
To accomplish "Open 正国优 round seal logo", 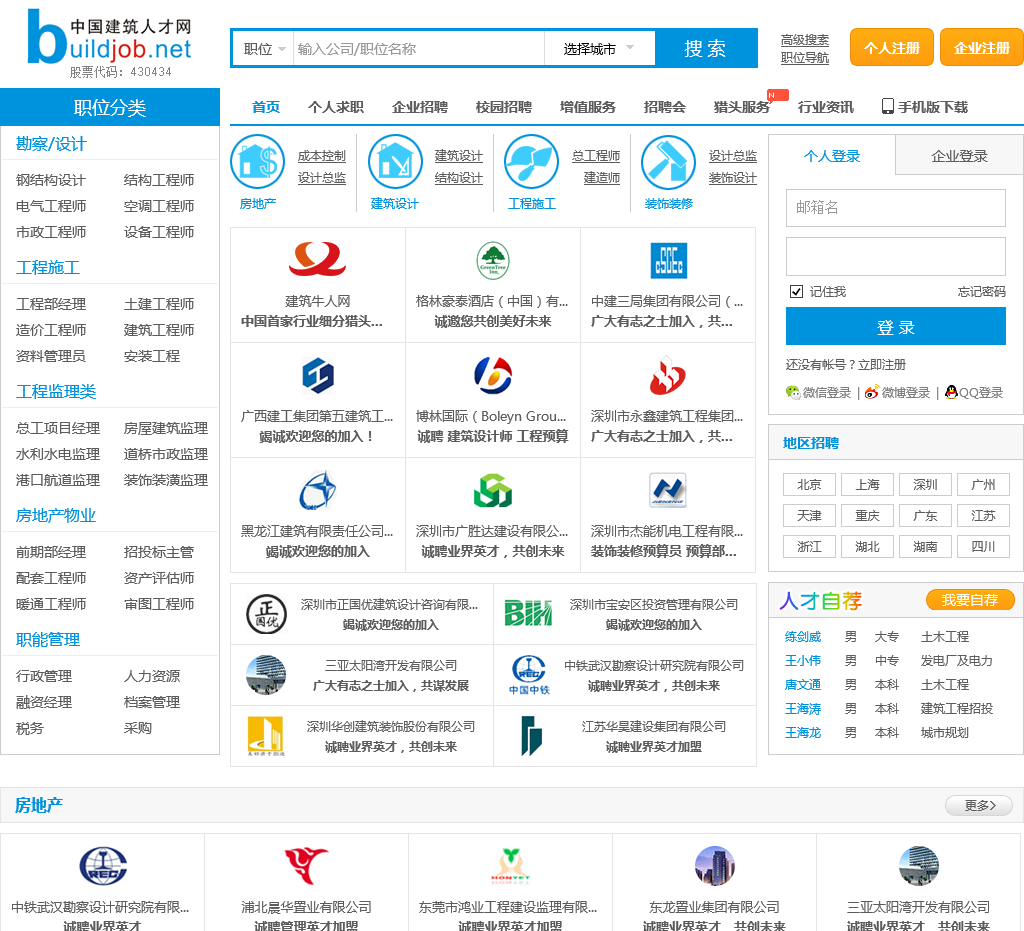I will point(266,614).
